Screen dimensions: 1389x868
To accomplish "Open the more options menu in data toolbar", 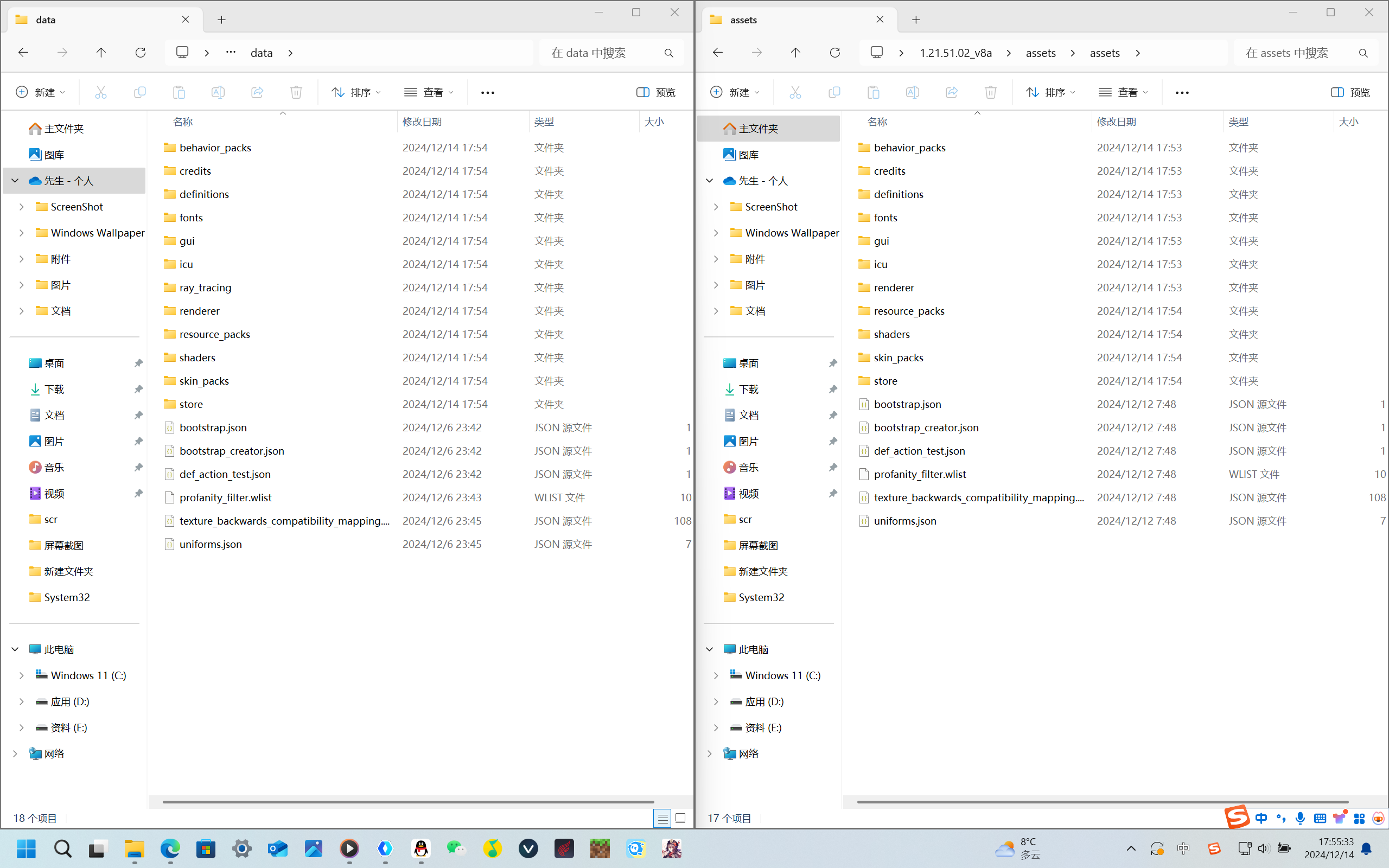I will [487, 92].
